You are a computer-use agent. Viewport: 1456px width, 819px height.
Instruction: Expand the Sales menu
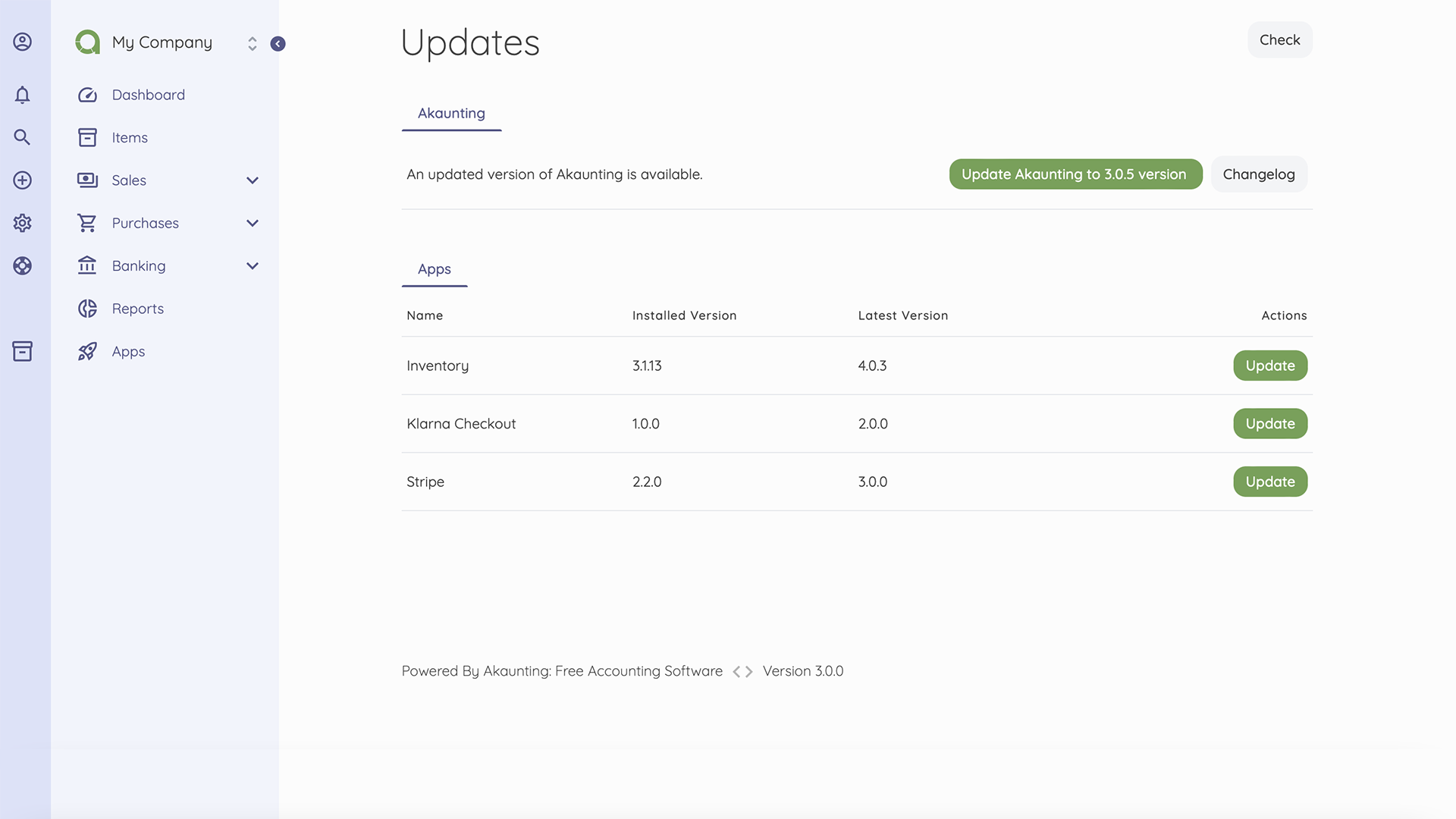[x=252, y=180]
